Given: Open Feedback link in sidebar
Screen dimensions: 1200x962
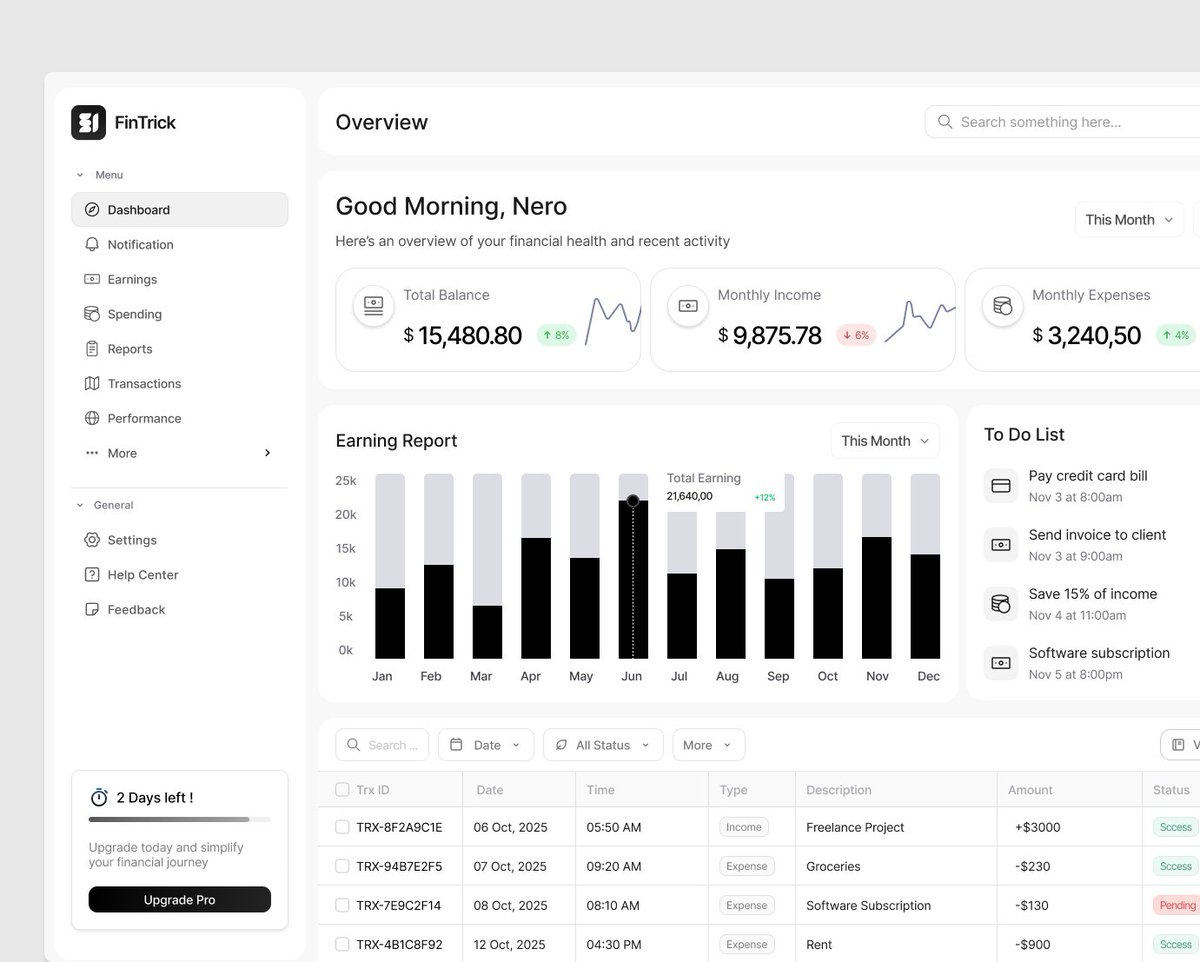Looking at the screenshot, I should coord(179,610).
